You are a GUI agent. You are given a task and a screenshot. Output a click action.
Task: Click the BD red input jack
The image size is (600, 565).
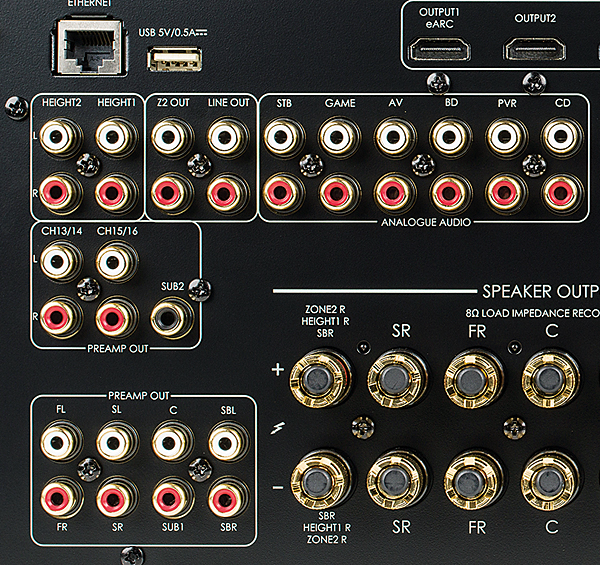(x=451, y=192)
